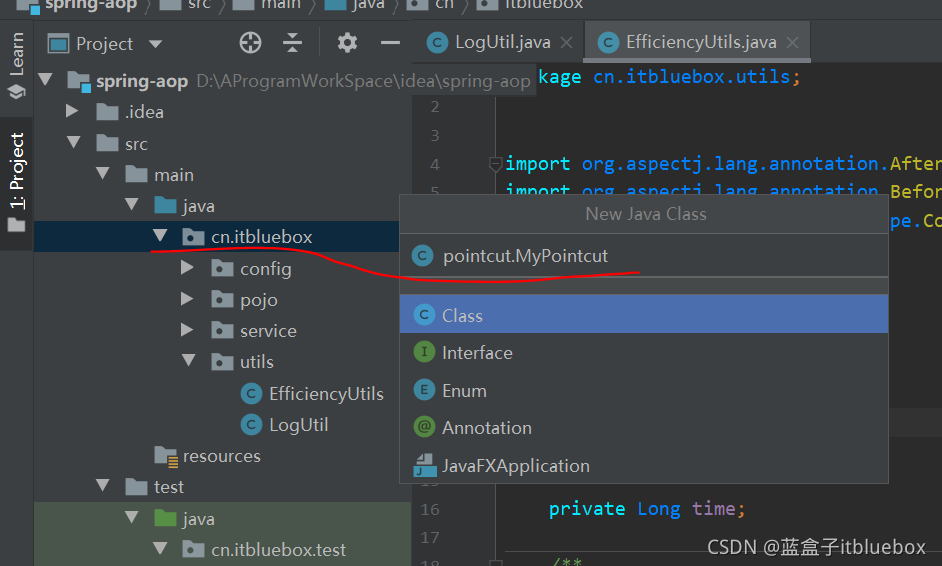Image resolution: width=942 pixels, height=566 pixels.
Task: Click the class name input field pointcut.MyPointcut
Action: pos(643,256)
